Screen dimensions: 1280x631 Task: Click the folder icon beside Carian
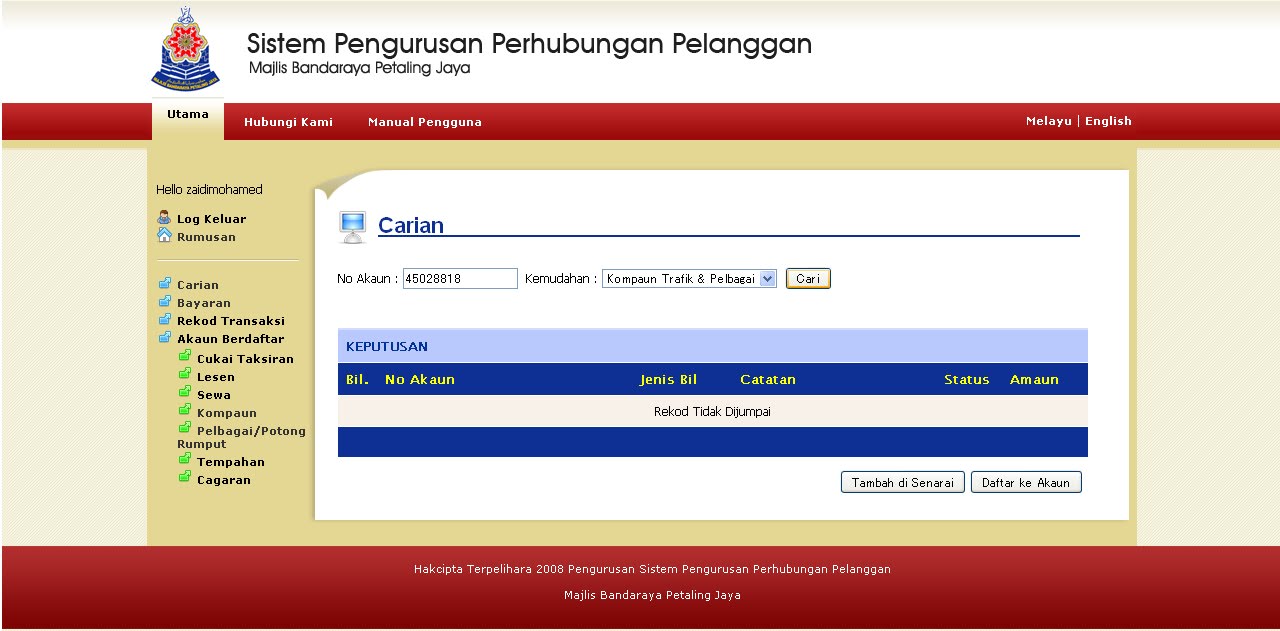(164, 283)
